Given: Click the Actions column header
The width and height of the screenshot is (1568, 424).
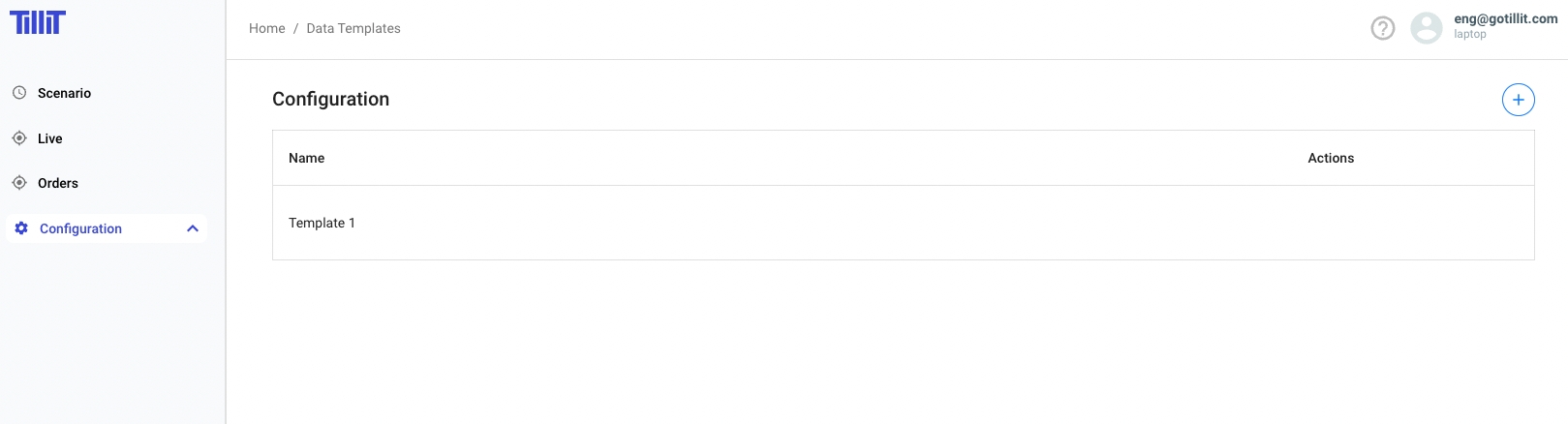Looking at the screenshot, I should [1331, 158].
